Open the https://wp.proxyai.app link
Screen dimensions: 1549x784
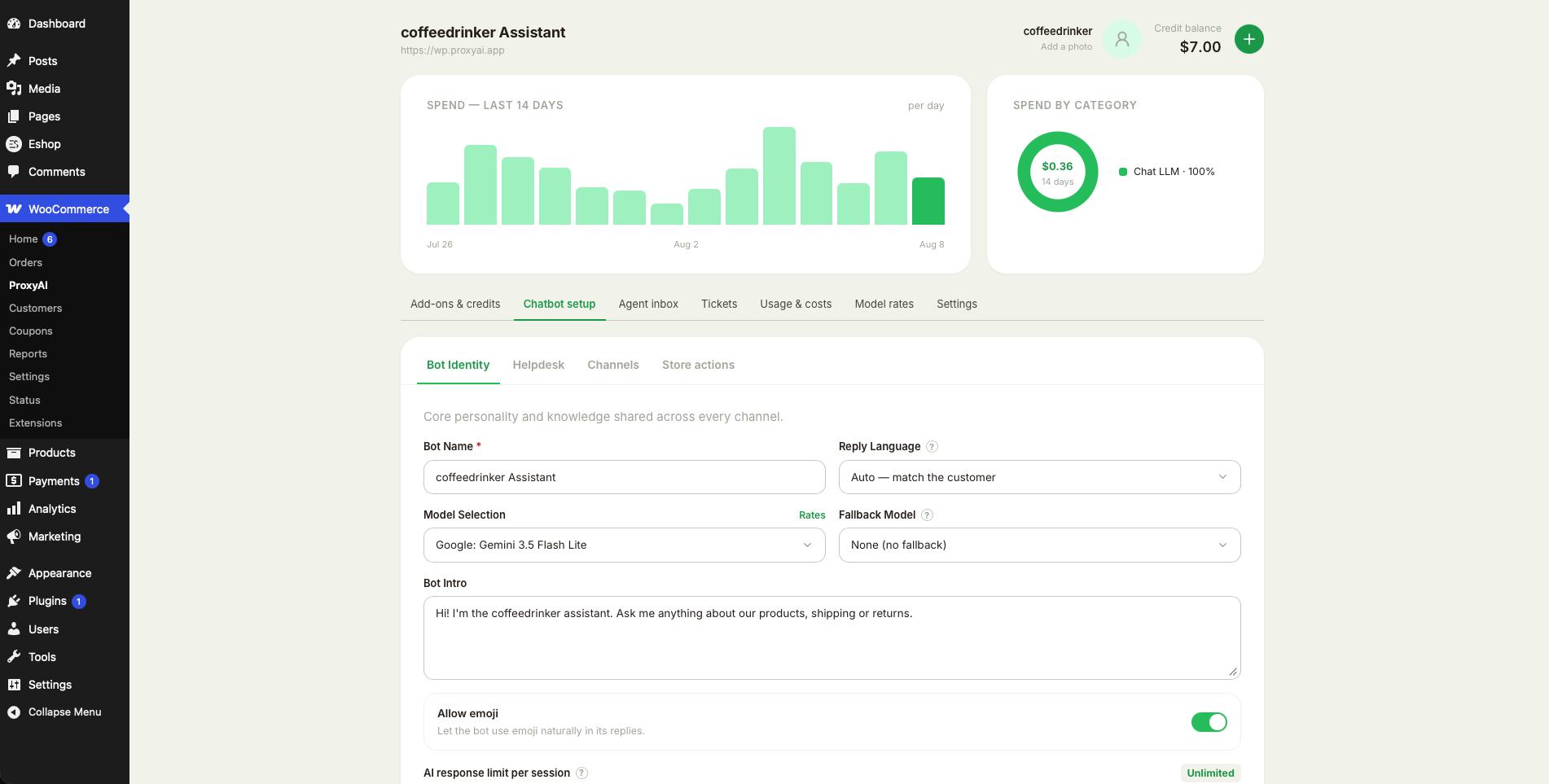(452, 50)
